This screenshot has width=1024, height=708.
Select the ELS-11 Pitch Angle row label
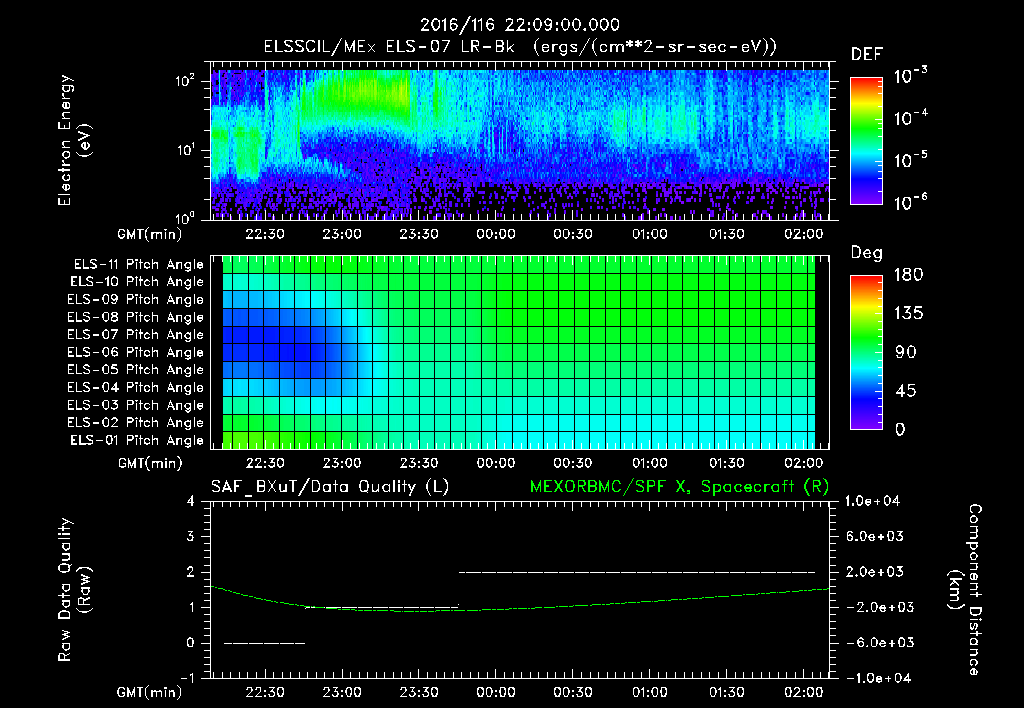(x=138, y=265)
